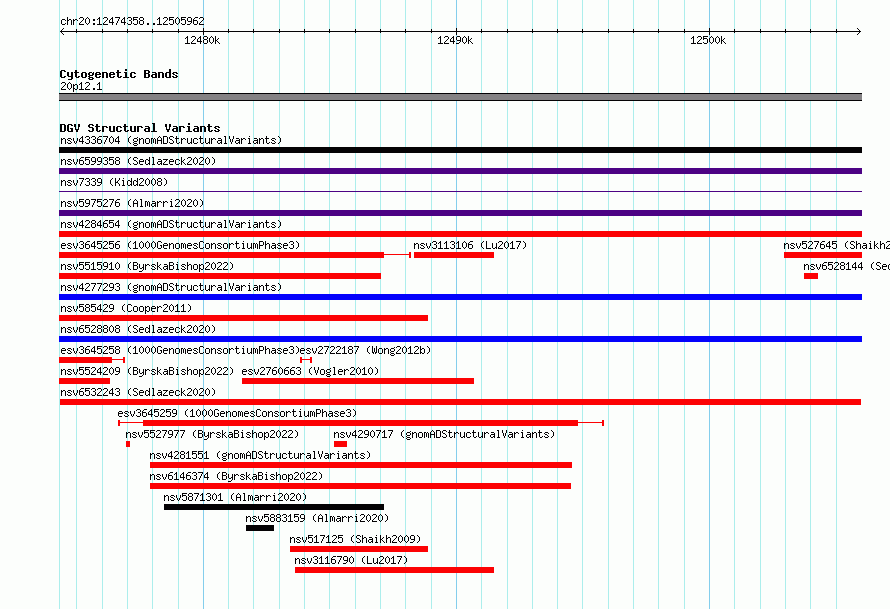Open esv2722187 Wong2012b label
Image resolution: width=890 pixels, height=609 pixels.
pos(365,350)
